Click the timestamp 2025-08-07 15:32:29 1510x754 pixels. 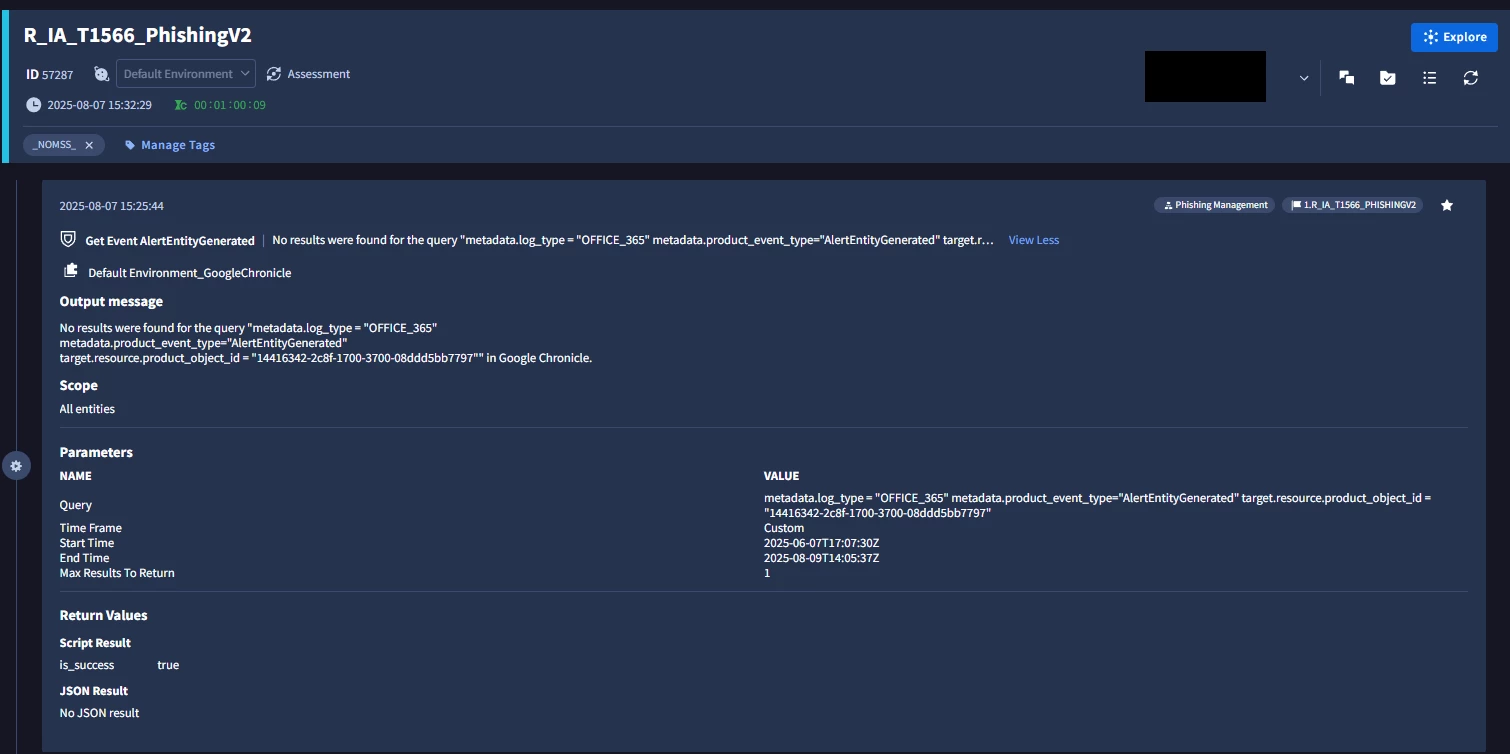coord(100,105)
